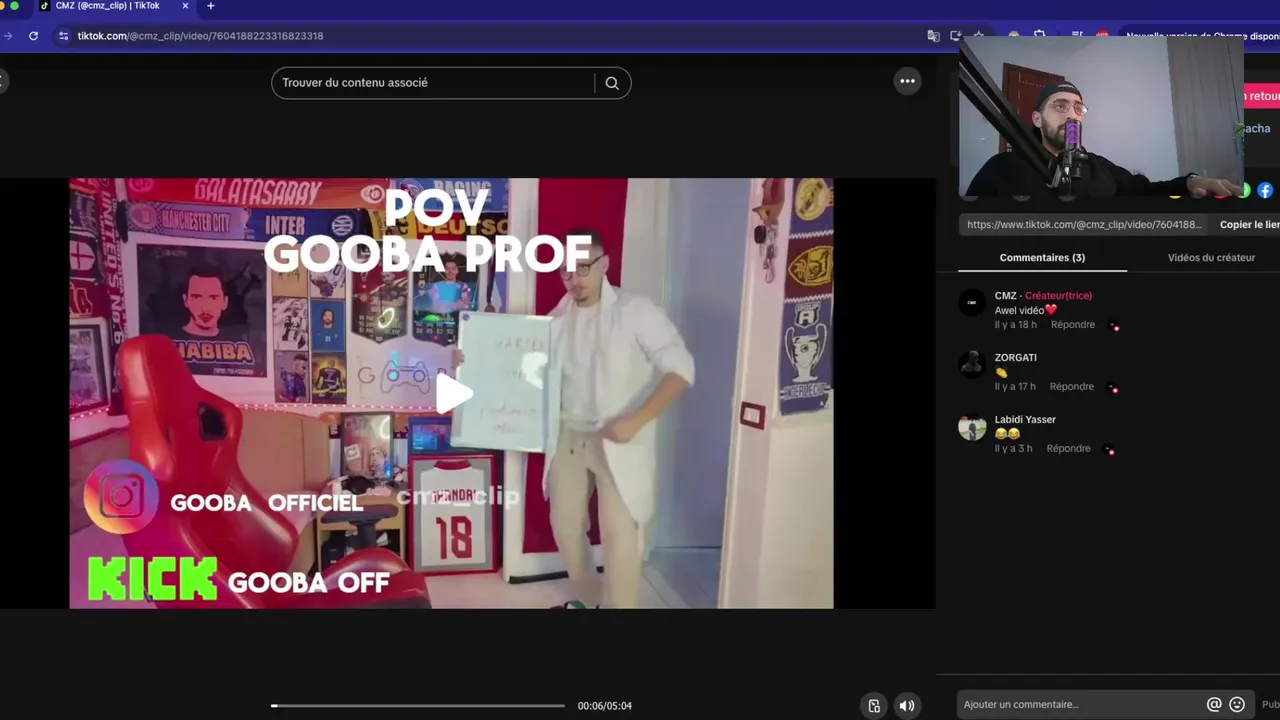1280x720 pixels.
Task: Open a new Chrome tab
Action: [x=210, y=6]
